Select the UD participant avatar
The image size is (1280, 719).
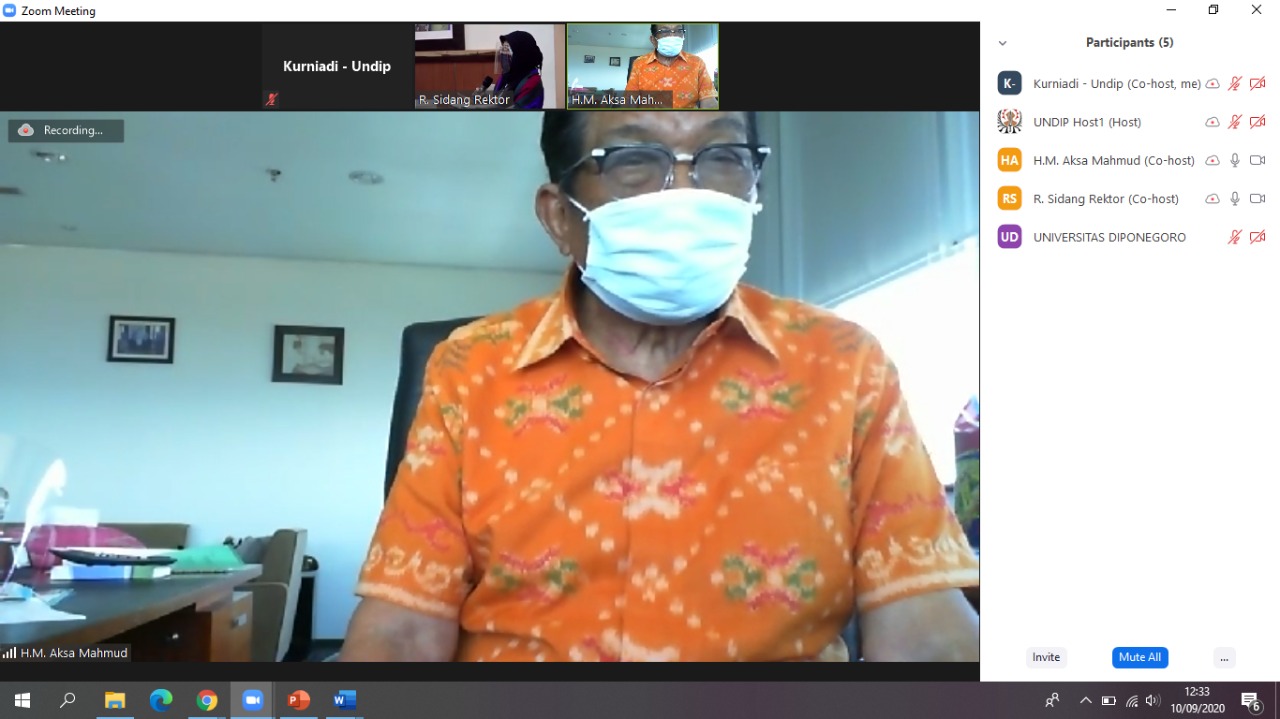1010,237
